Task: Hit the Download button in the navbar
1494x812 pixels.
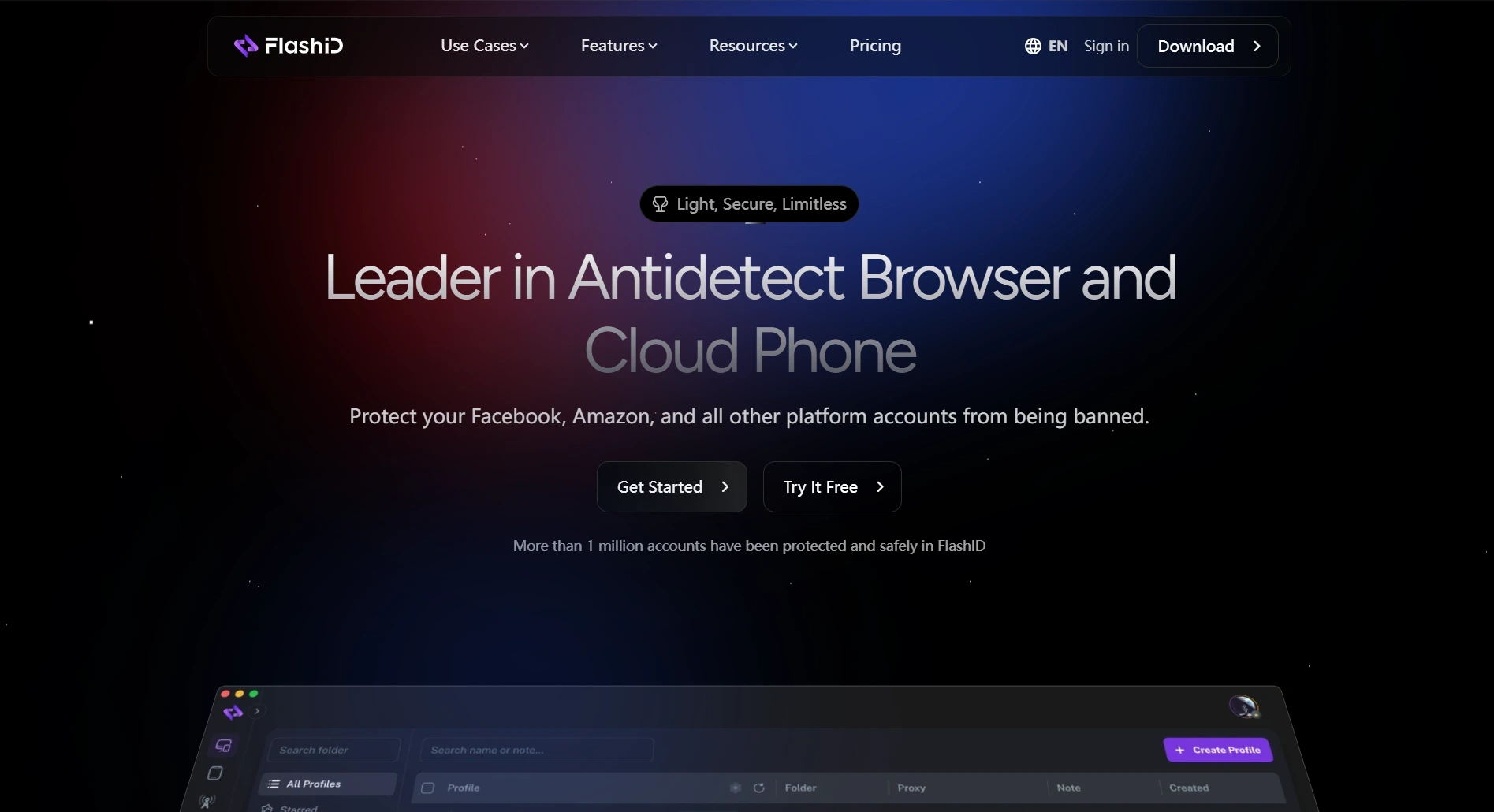Action: [x=1207, y=46]
